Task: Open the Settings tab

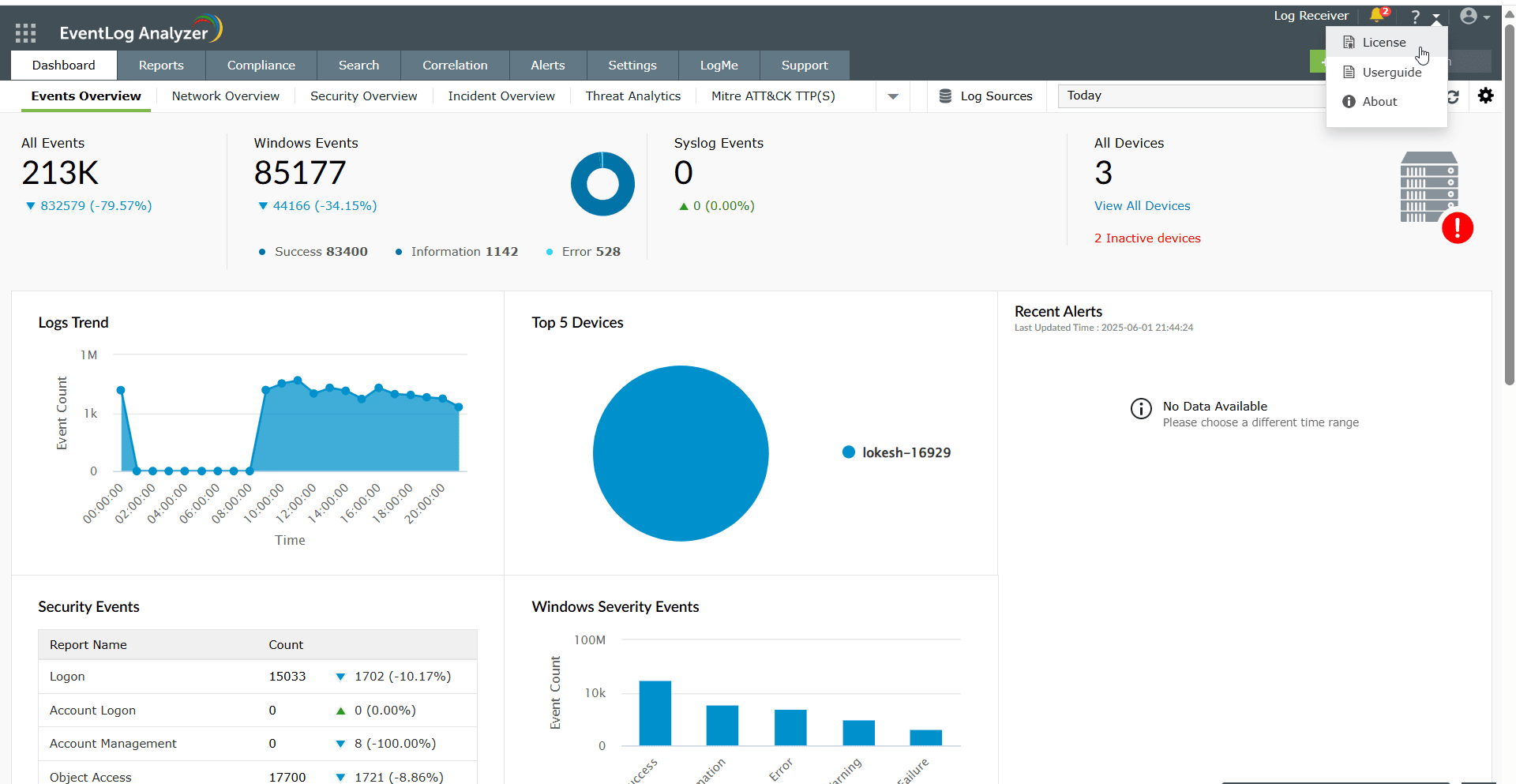Action: pyautogui.click(x=632, y=66)
